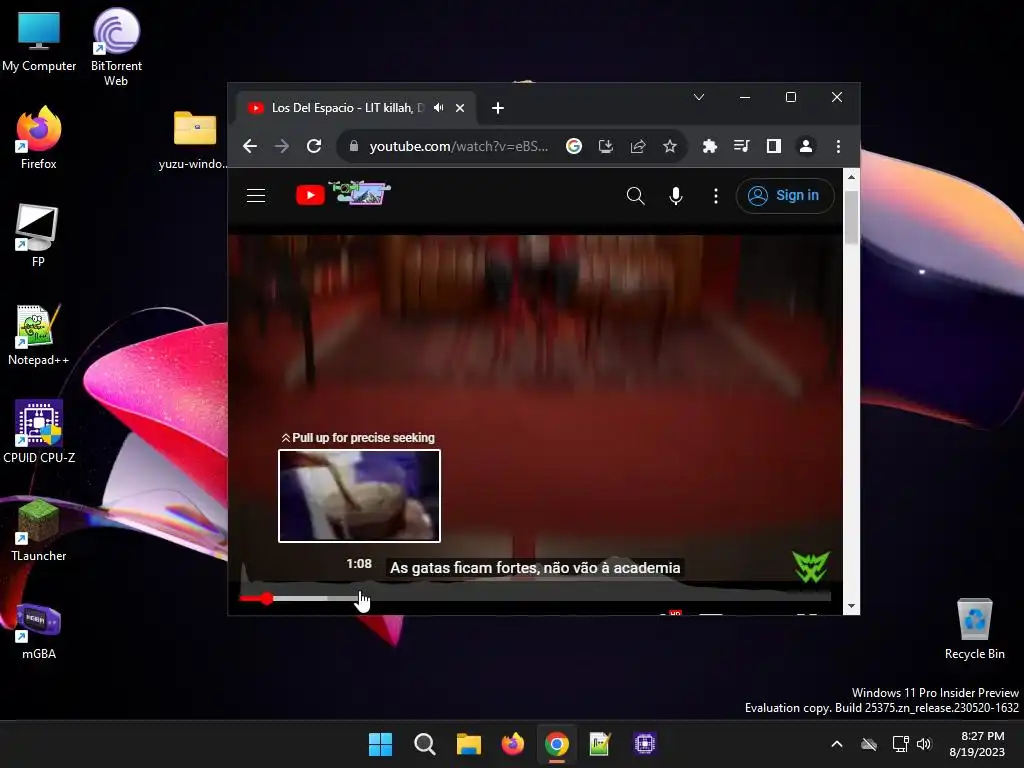Click the cloud sync tray icon

[869, 744]
